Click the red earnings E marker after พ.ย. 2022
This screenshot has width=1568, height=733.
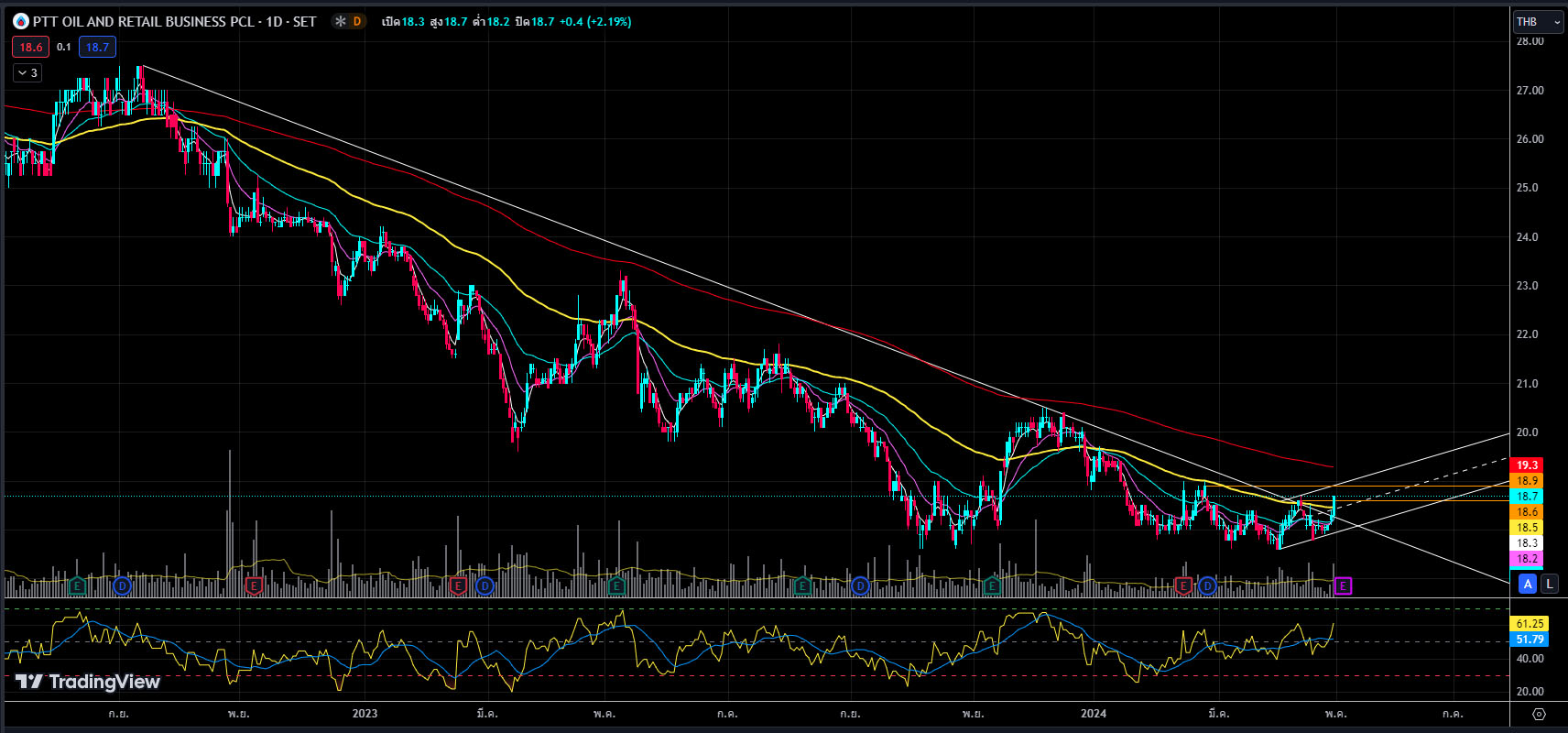click(x=255, y=585)
